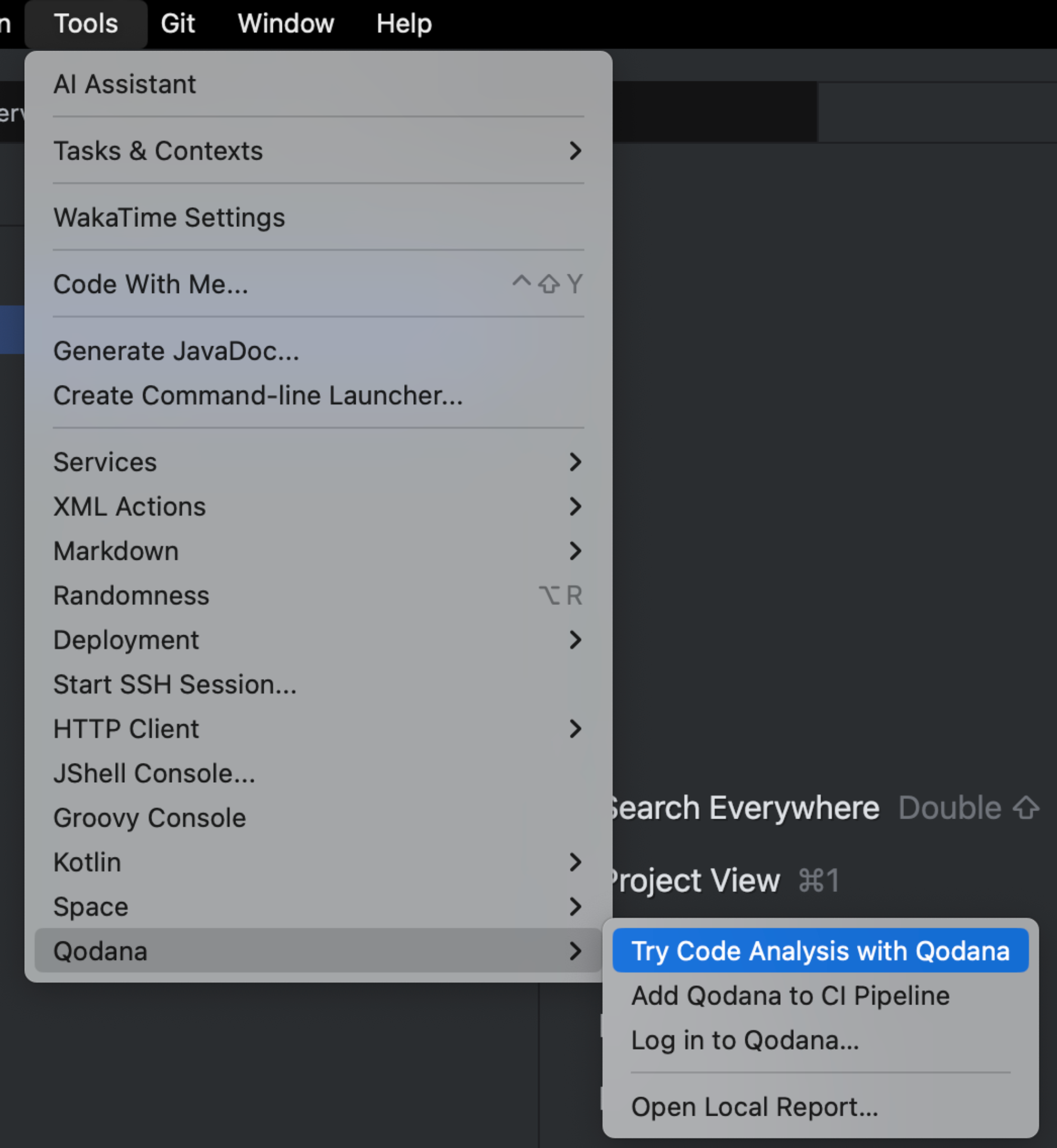Choose Open Local Report… in Qodana submenu
This screenshot has width=1057, height=1148.
[754, 1107]
